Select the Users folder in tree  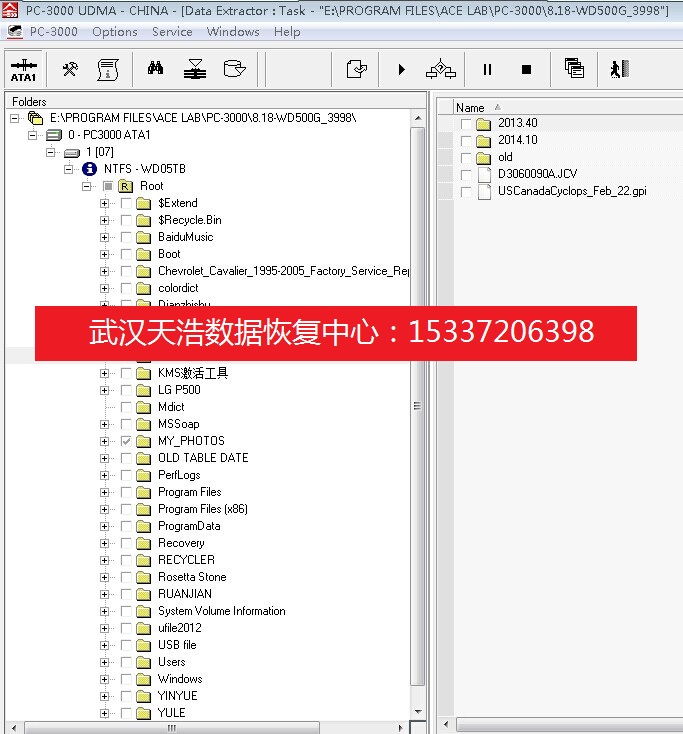171,662
